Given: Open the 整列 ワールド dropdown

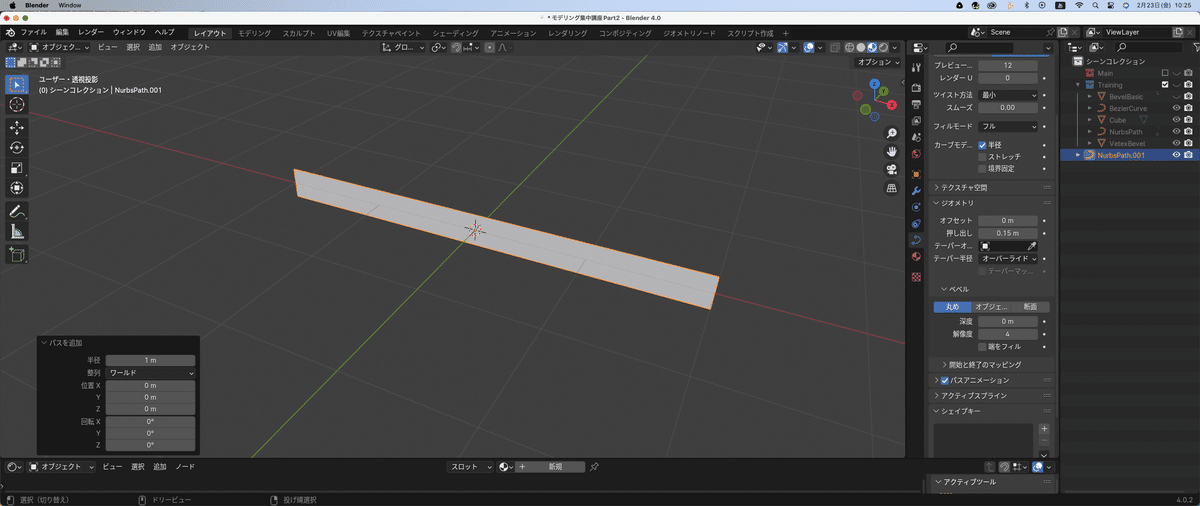Looking at the screenshot, I should click(151, 372).
